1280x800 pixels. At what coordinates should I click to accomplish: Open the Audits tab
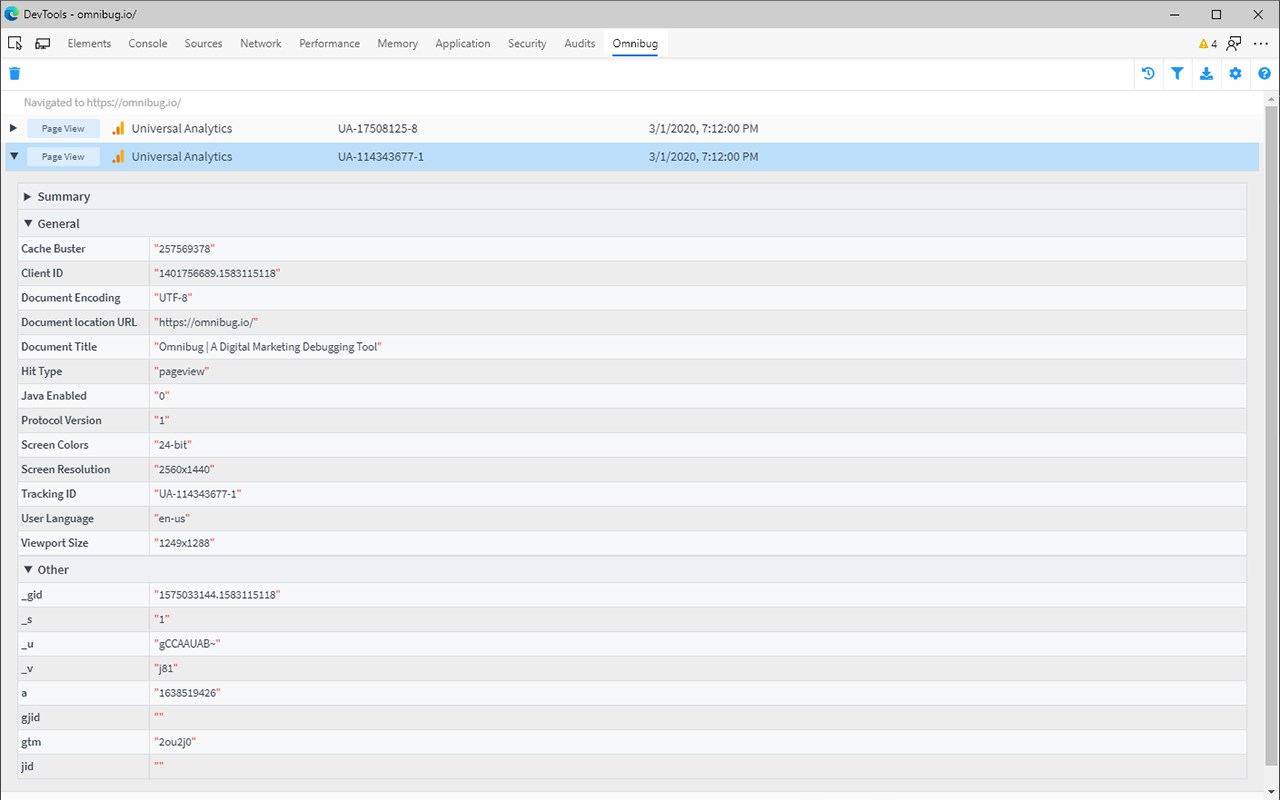[580, 44]
